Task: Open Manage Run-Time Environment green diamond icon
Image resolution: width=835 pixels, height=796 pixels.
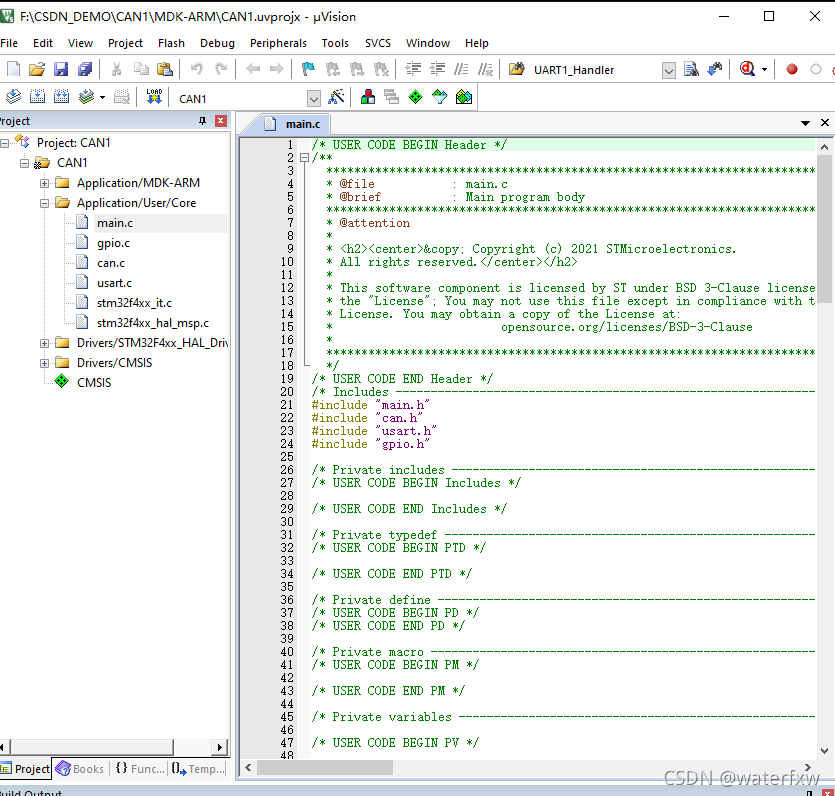Action: pos(415,97)
